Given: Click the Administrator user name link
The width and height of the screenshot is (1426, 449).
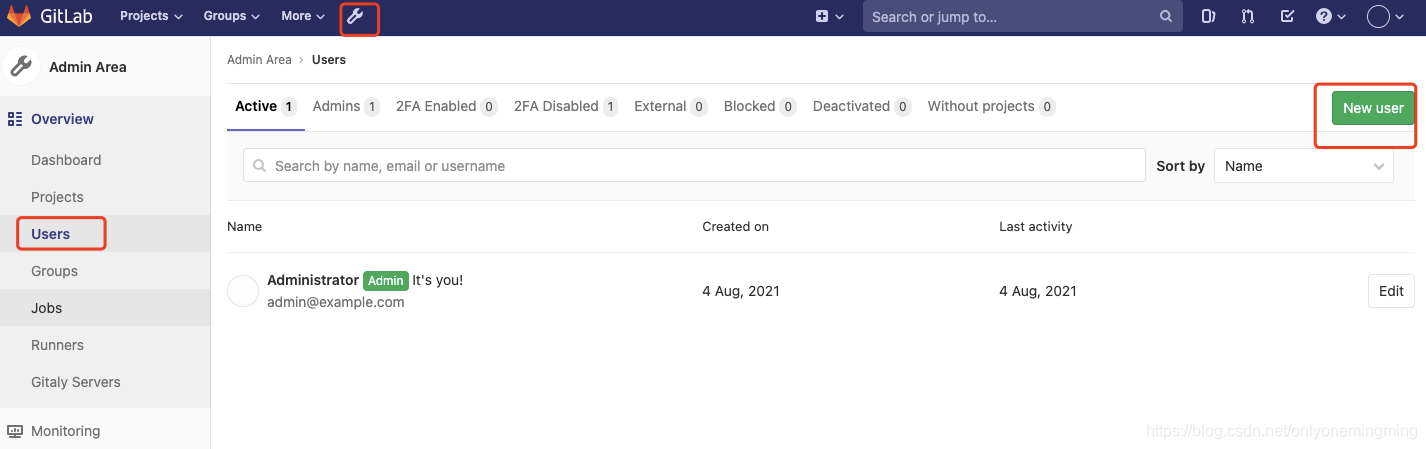Looking at the screenshot, I should click(x=313, y=280).
